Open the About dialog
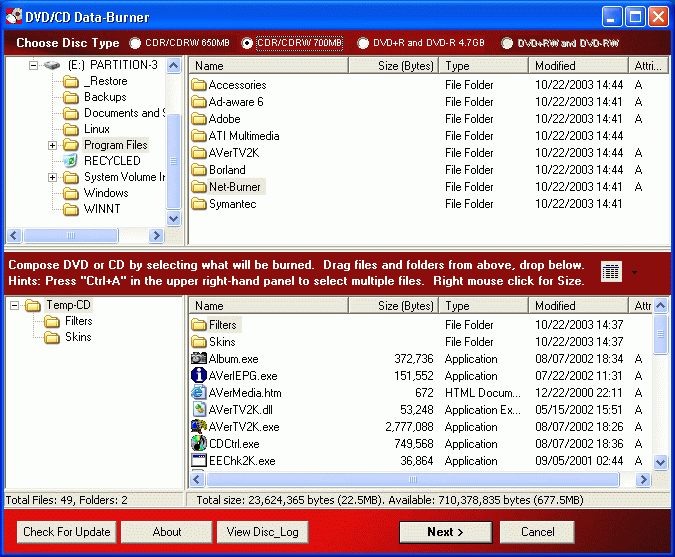The height and width of the screenshot is (557, 675). pos(167,532)
